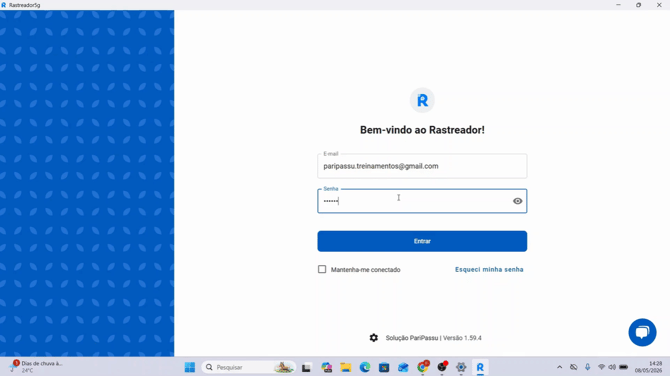This screenshot has width=670, height=376.
Task: Launch Microsoft Edge from taskbar
Action: tap(365, 367)
